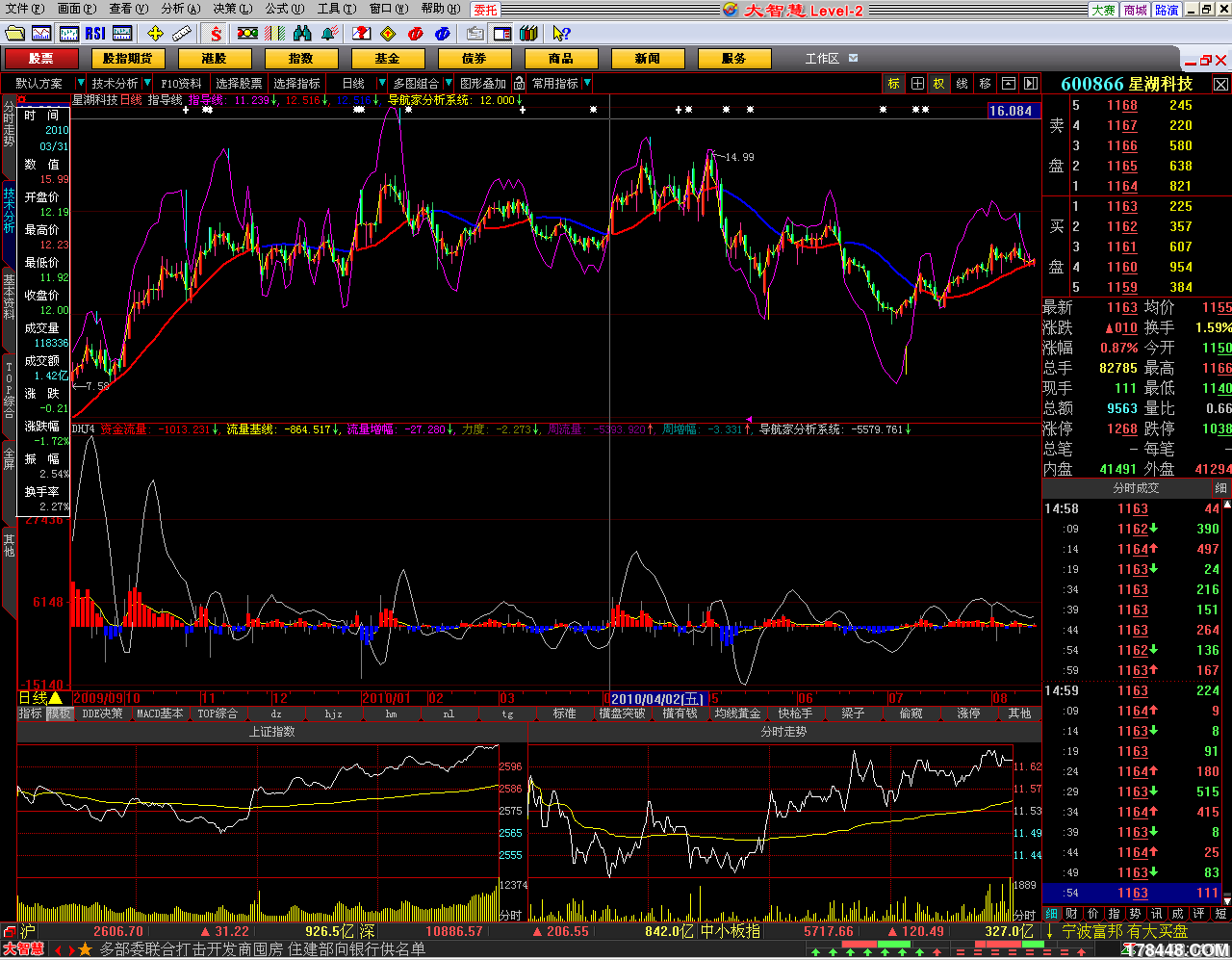The image size is (1232, 960).
Task: Toggle the 大赛 button in title bar
Action: point(1103,10)
